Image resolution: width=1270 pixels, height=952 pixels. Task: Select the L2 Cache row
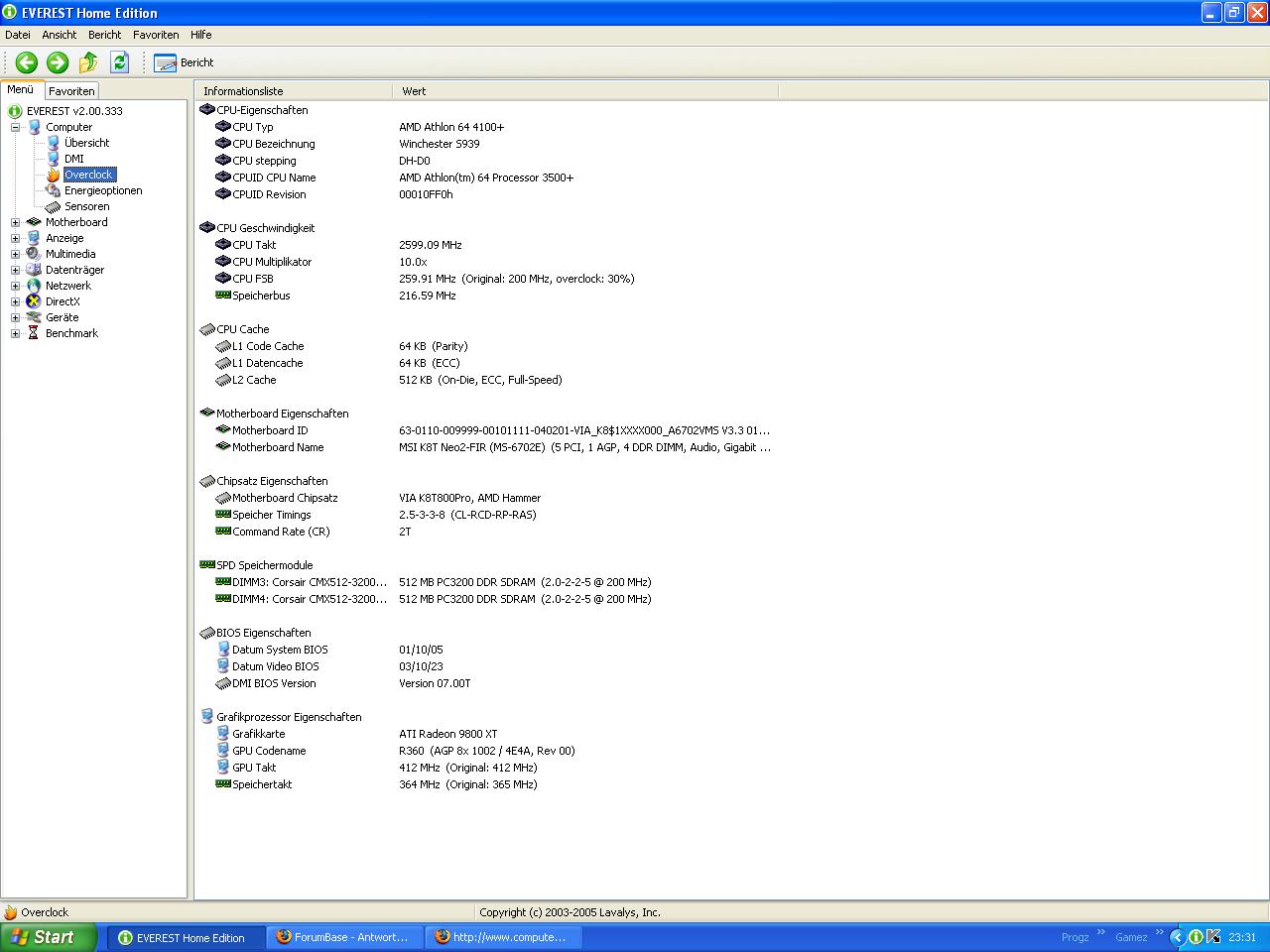(x=486, y=380)
